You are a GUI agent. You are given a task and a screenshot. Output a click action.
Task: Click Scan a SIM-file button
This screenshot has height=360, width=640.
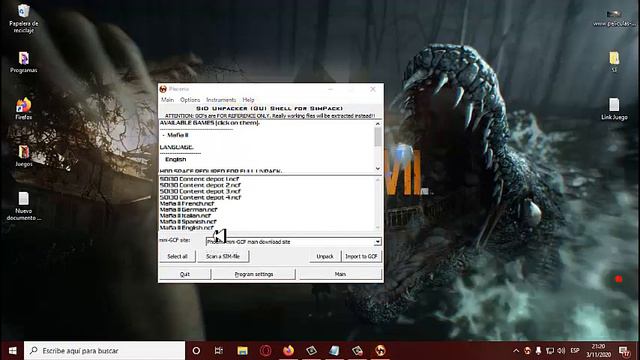point(223,256)
